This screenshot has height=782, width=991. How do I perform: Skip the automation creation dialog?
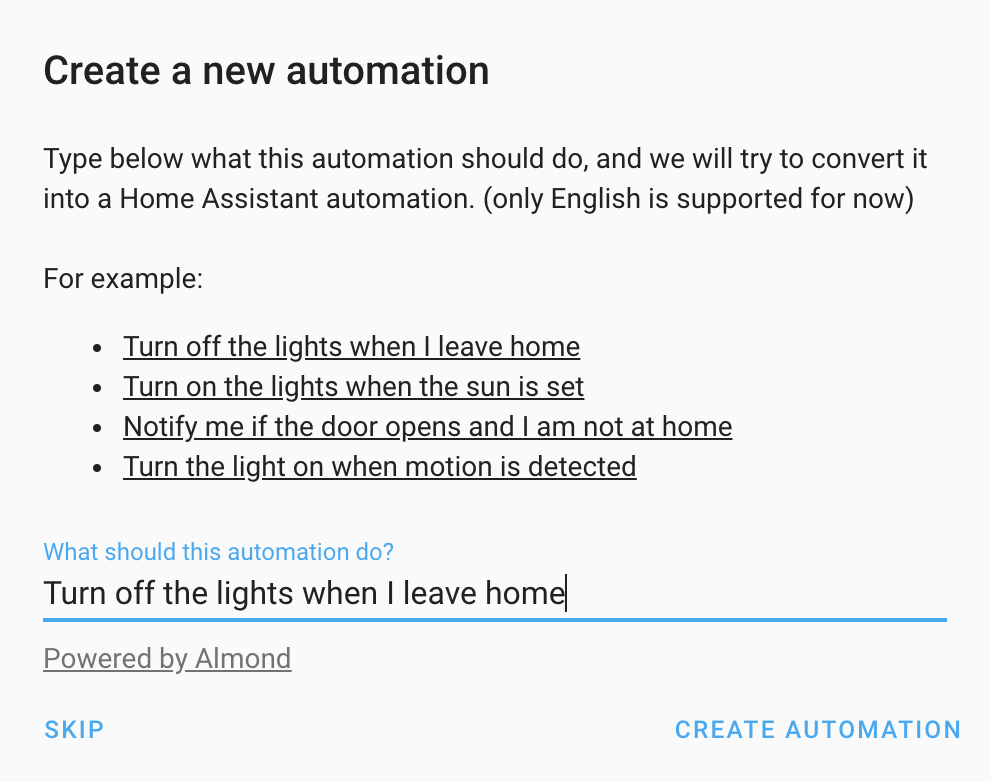click(x=73, y=729)
